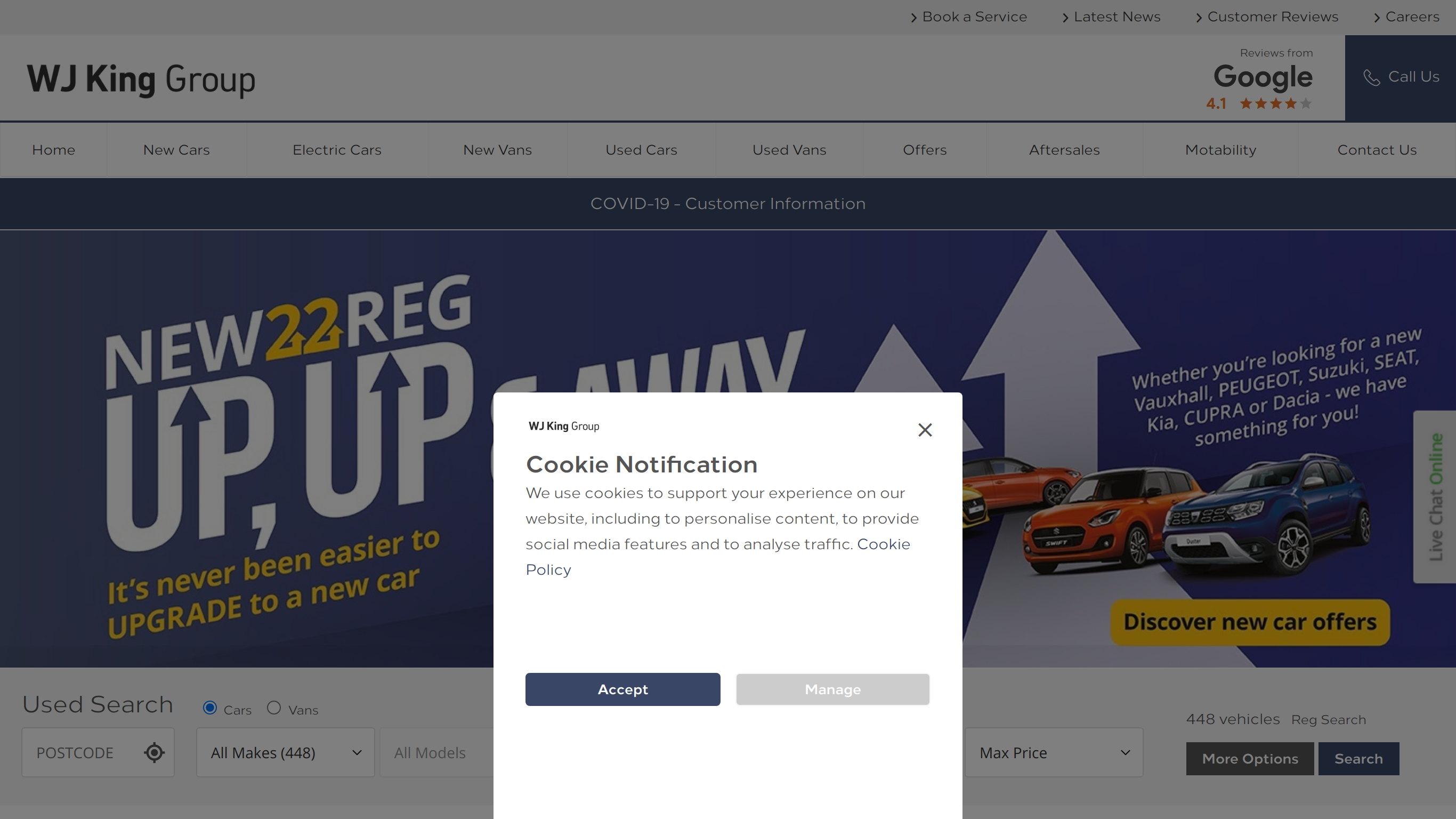Accept cookies with the Accept button
This screenshot has width=1456, height=819.
623,689
